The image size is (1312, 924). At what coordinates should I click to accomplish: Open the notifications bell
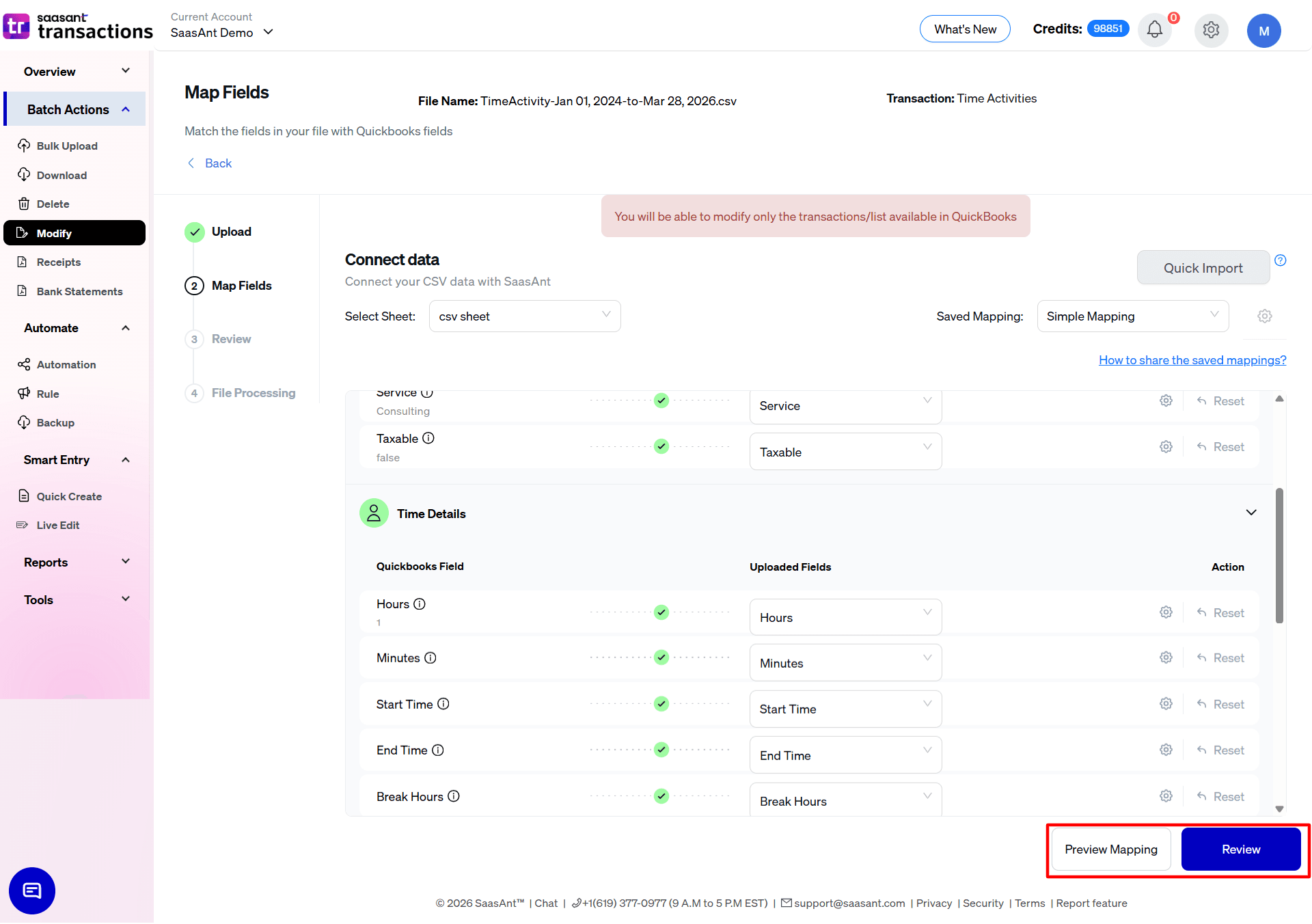click(x=1154, y=30)
